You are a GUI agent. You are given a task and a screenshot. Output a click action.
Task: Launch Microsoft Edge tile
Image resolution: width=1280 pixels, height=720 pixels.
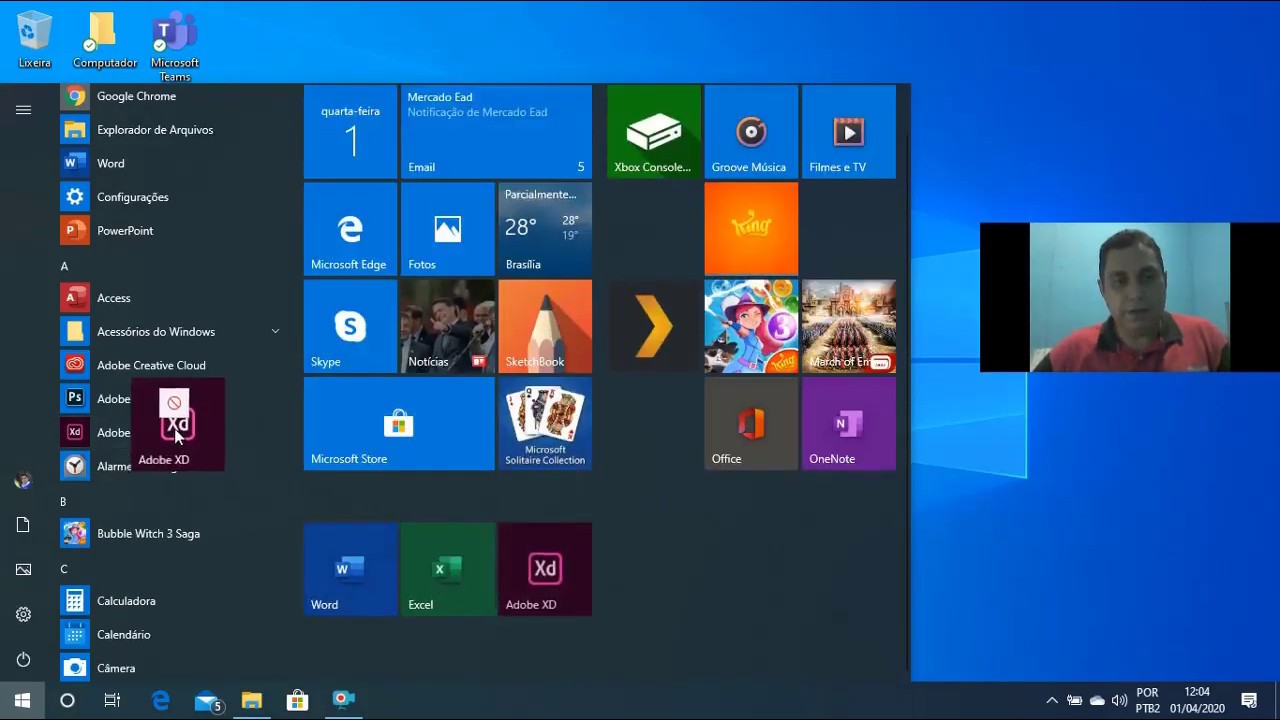click(x=350, y=229)
